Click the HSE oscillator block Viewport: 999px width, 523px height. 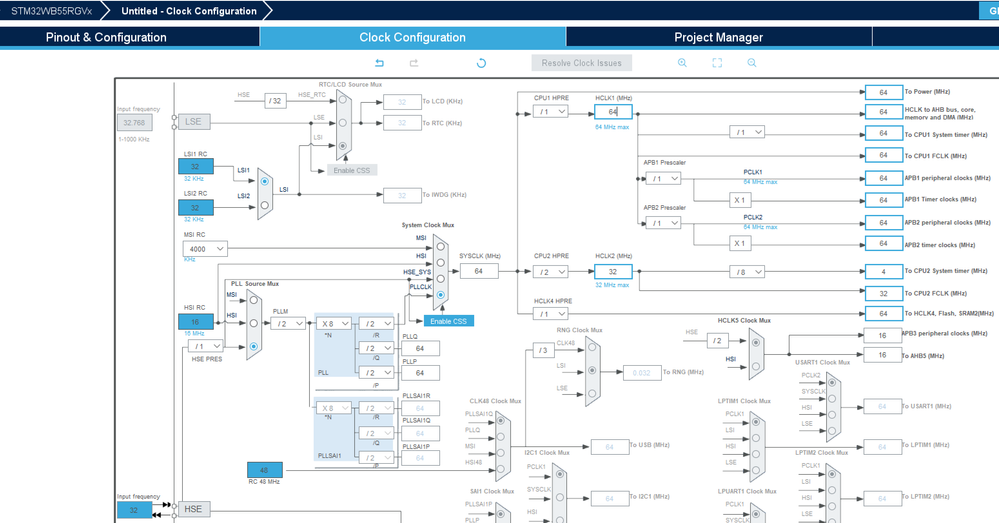pyautogui.click(x=193, y=509)
